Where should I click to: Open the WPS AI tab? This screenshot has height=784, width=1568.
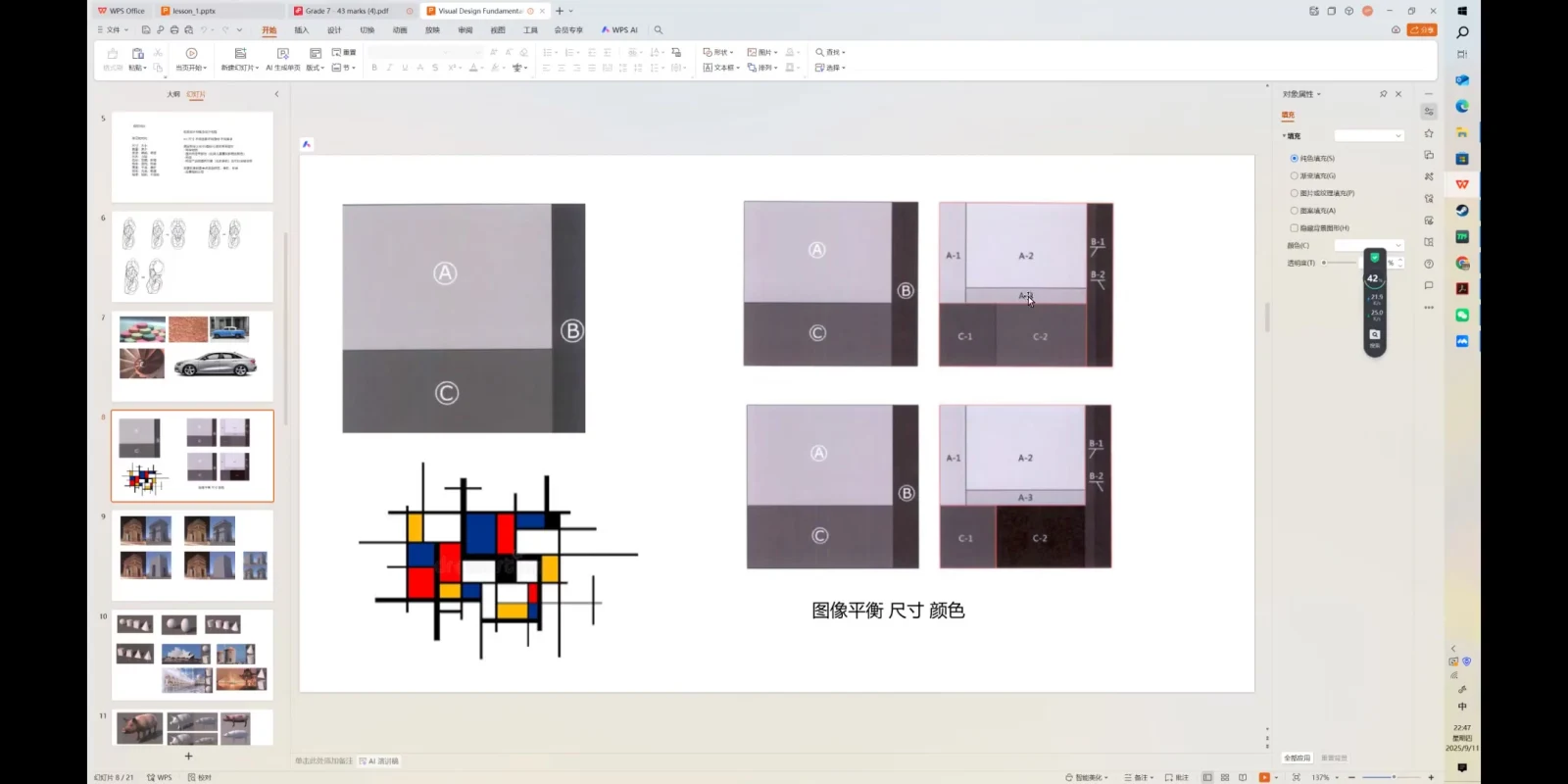point(619,30)
